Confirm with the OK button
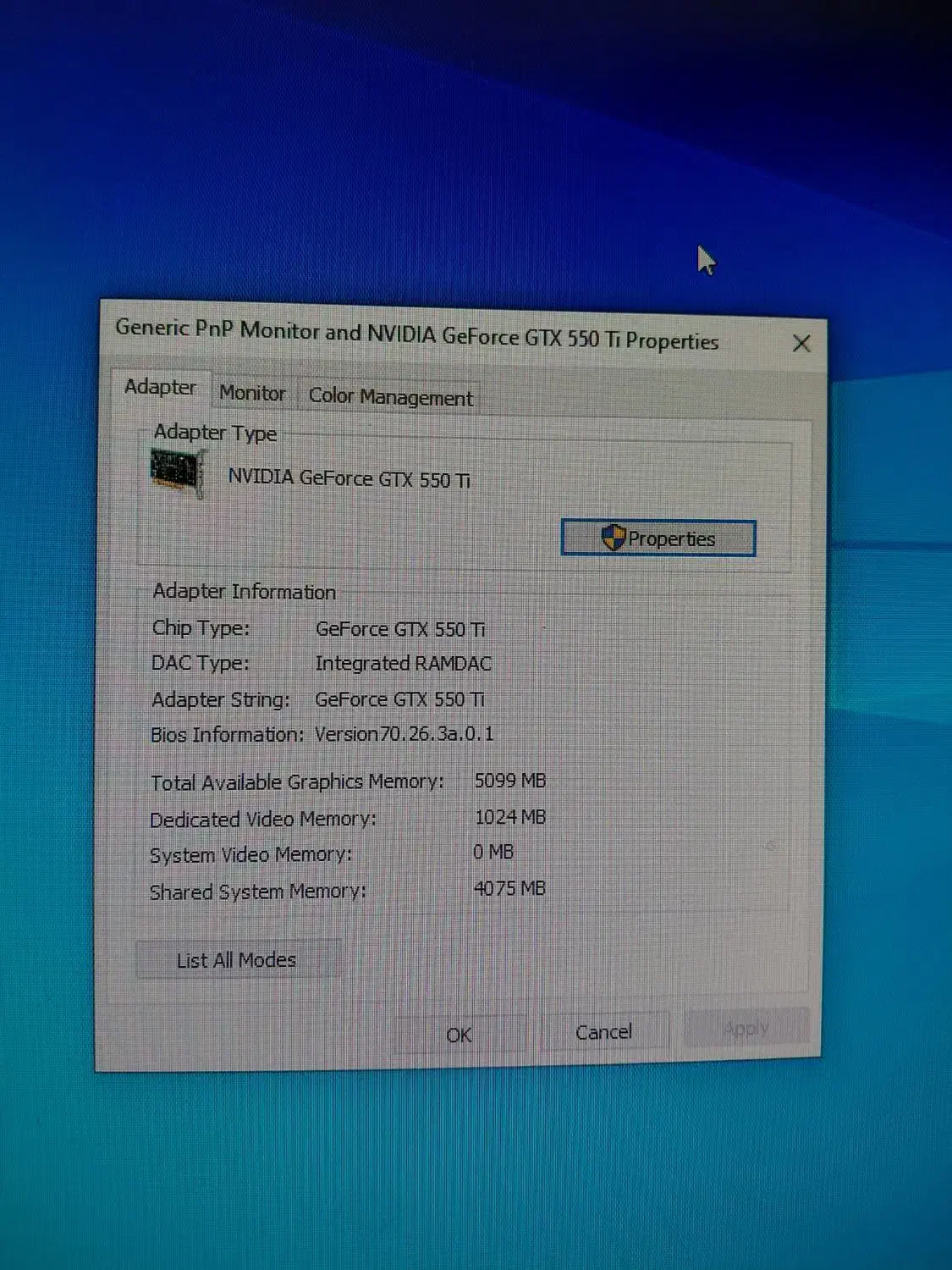This screenshot has width=952, height=1270. point(459,1035)
